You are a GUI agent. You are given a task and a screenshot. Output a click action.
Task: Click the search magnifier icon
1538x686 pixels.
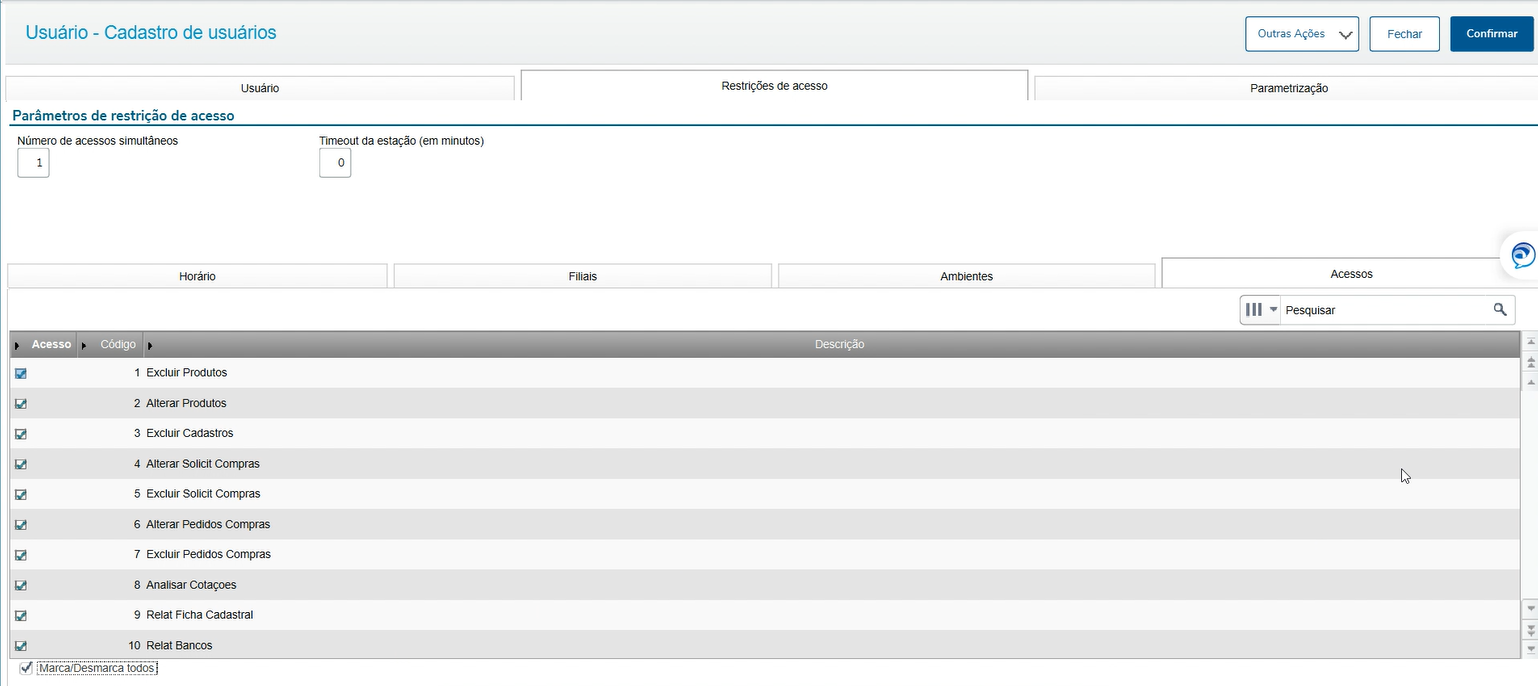coord(1500,310)
